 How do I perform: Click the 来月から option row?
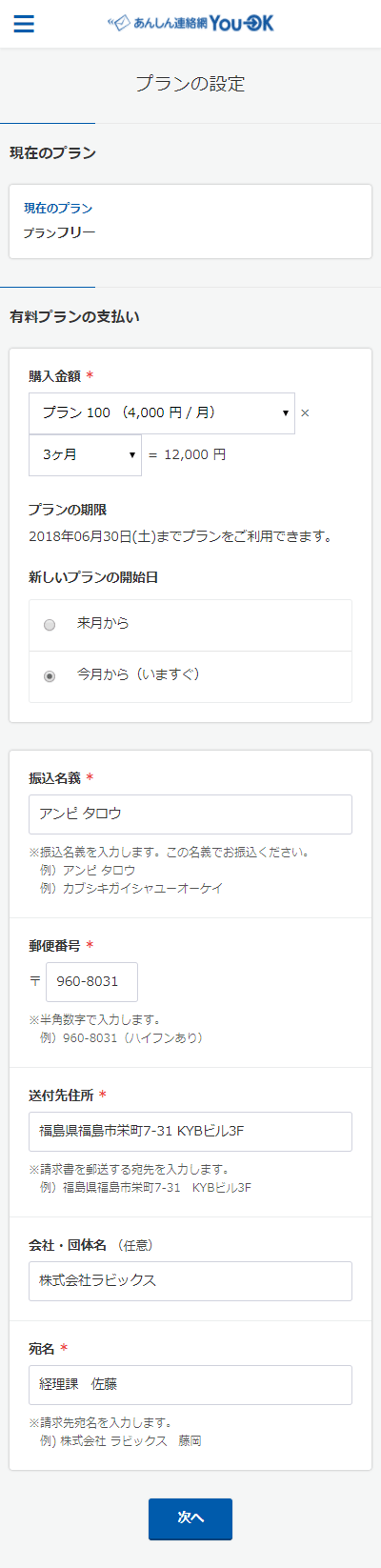(x=190, y=625)
